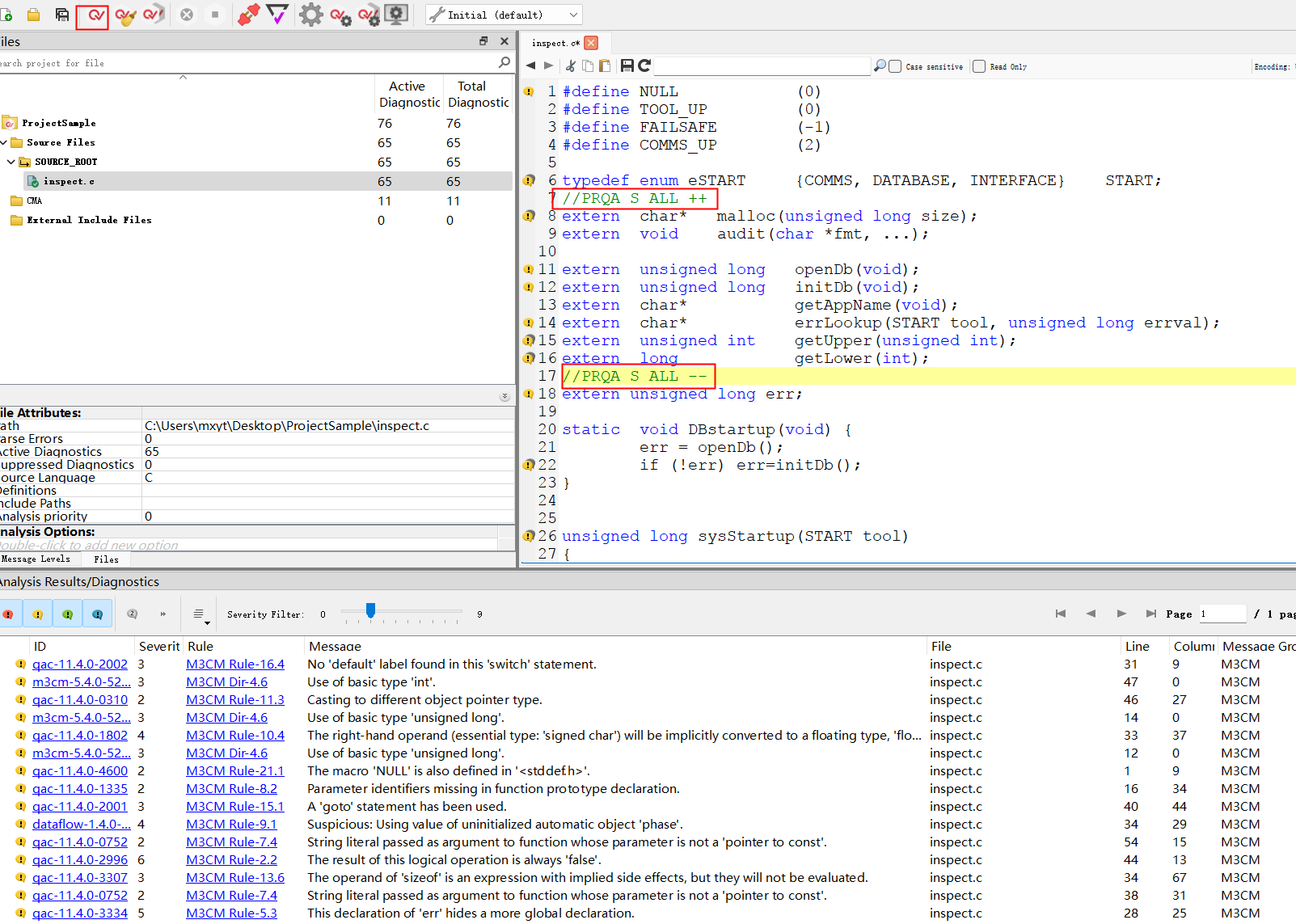1296x924 pixels.
Task: Open the M3CM Rule-16.4 link
Action: [x=235, y=665]
